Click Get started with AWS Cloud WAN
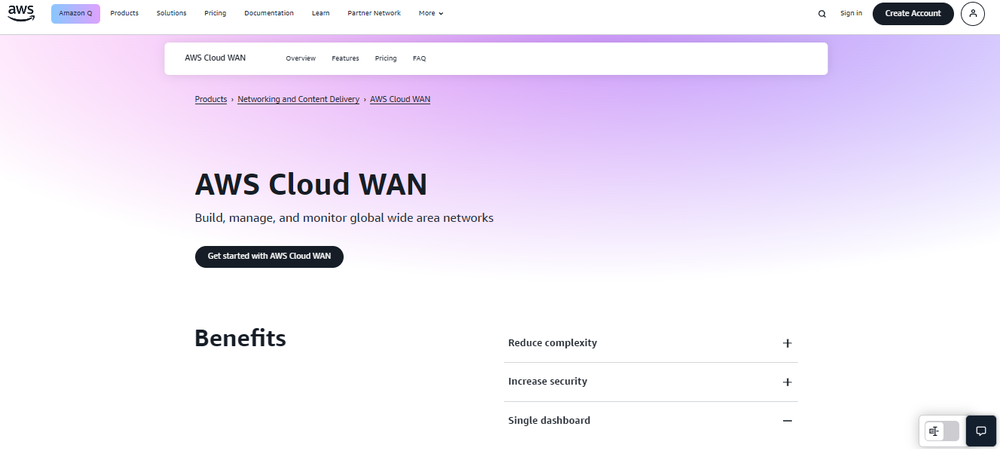The width and height of the screenshot is (1000, 449). point(269,256)
